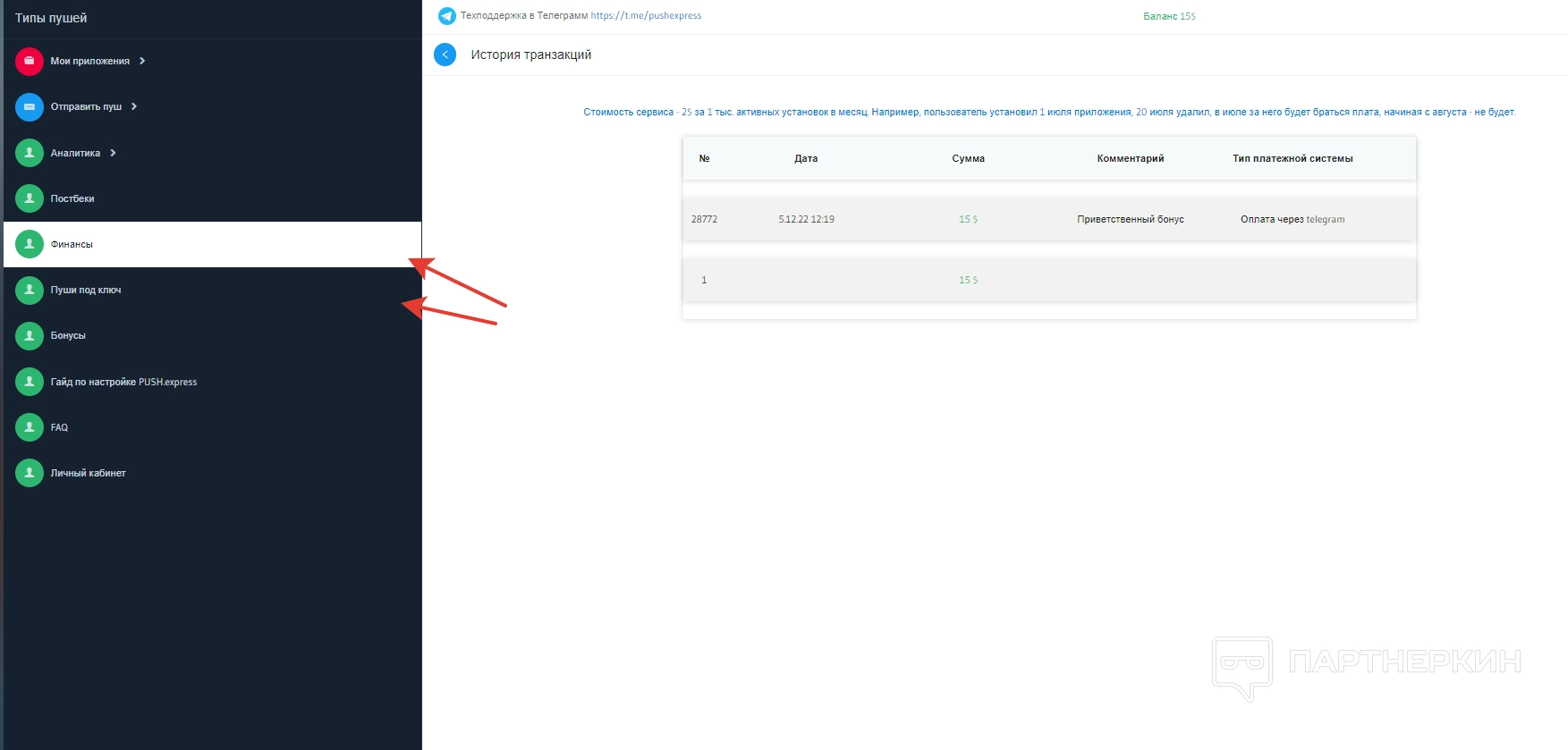Click the Оплата через telegram cell
Image resolution: width=1568 pixels, height=750 pixels.
1293,219
